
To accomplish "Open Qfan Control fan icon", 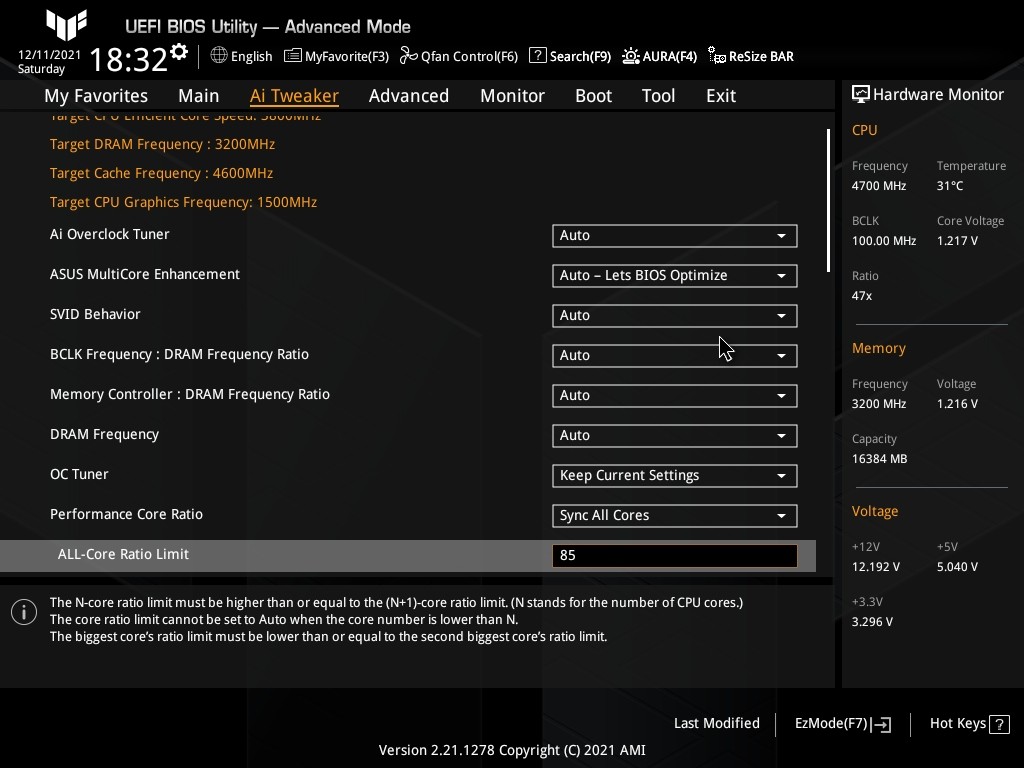I will [x=408, y=56].
